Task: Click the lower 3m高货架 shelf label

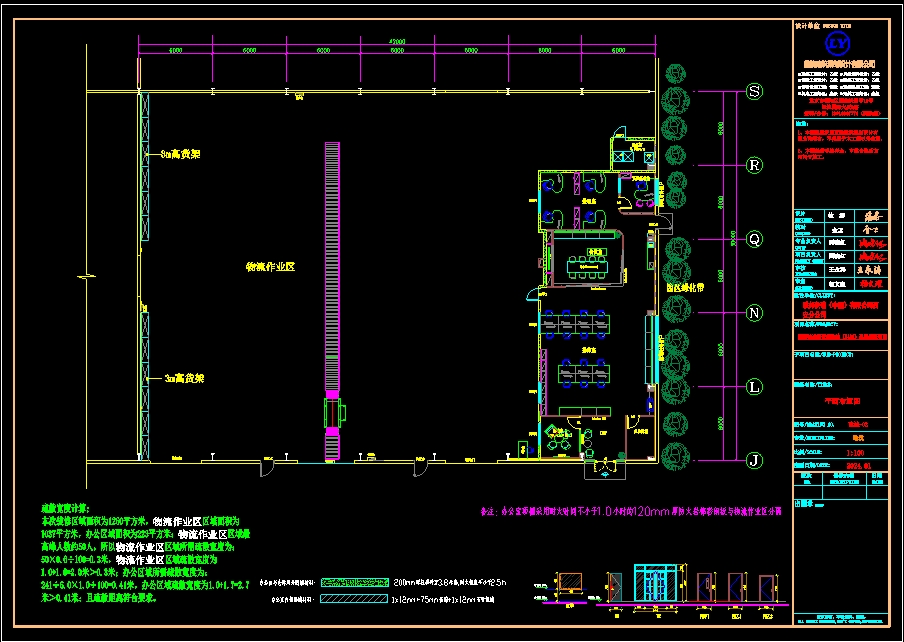Action: tap(184, 379)
